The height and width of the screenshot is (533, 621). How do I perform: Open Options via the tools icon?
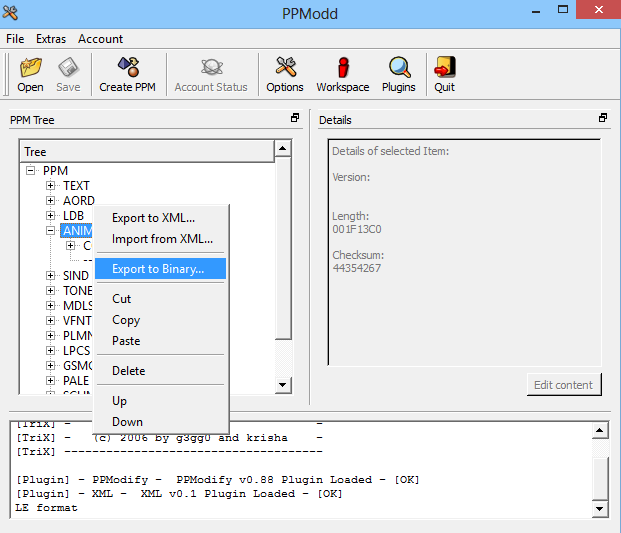(286, 67)
